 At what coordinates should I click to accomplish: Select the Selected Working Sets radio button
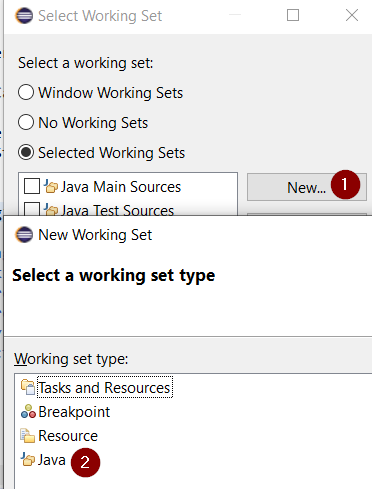pyautogui.click(x=26, y=153)
